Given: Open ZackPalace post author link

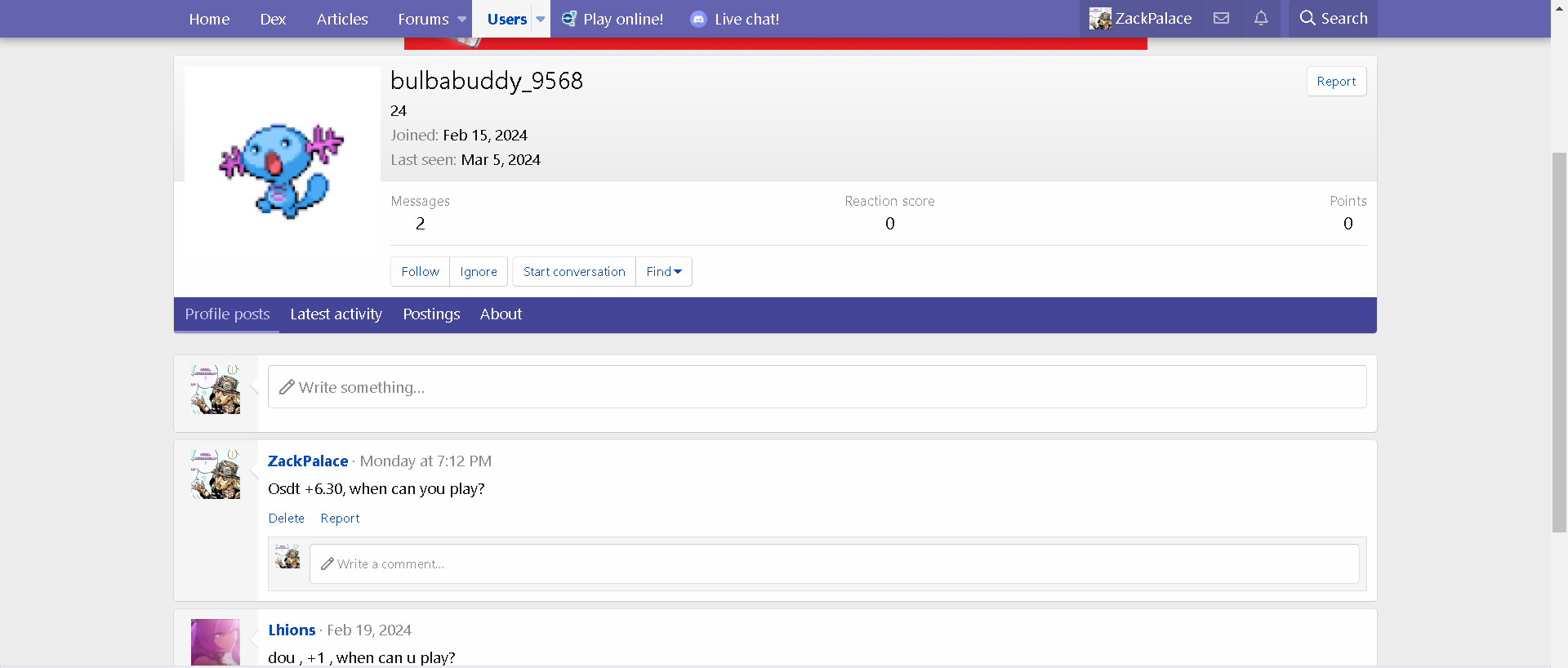Looking at the screenshot, I should [x=308, y=461].
